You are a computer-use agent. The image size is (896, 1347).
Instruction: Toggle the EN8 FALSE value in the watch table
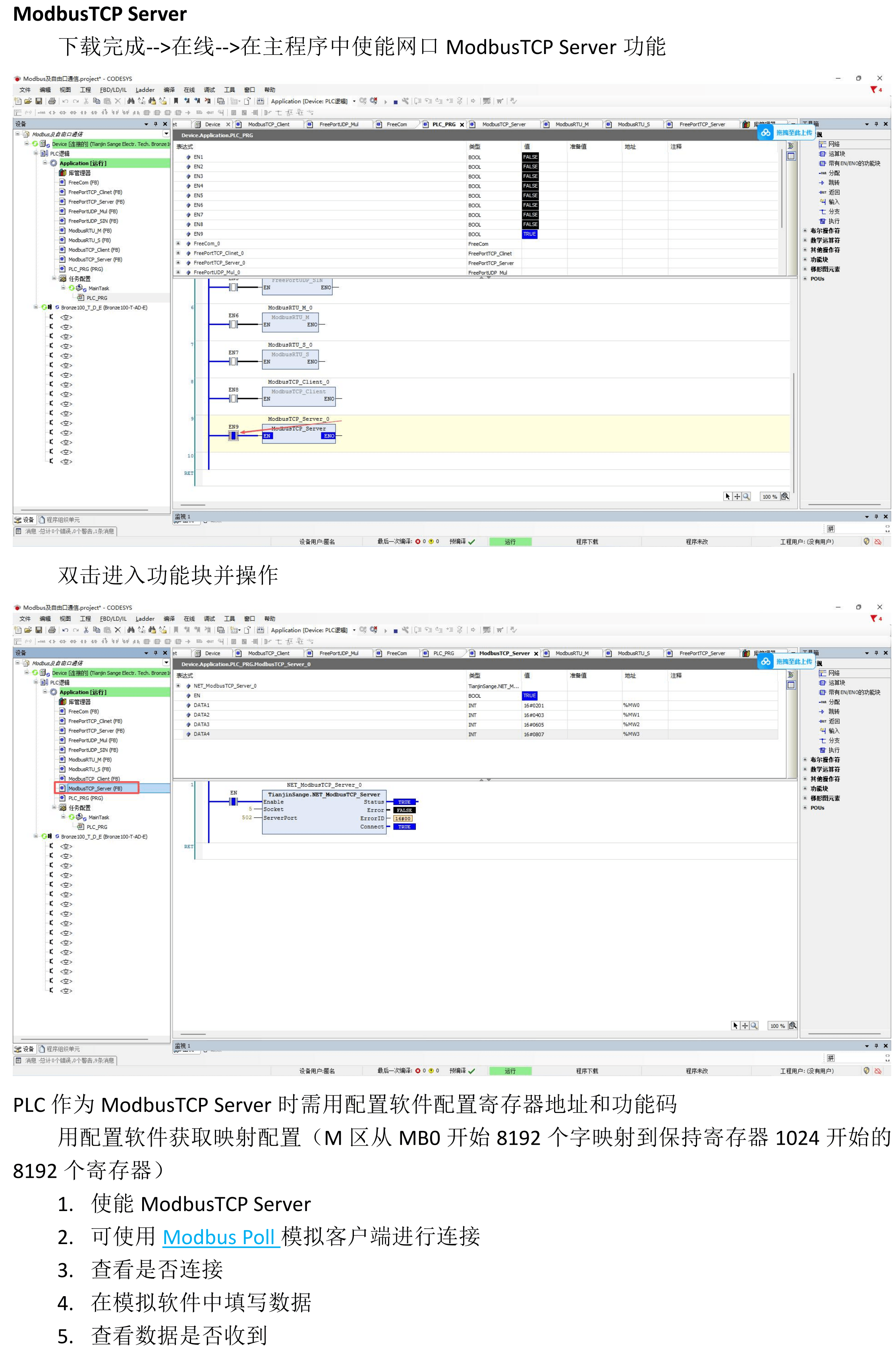pyautogui.click(x=530, y=224)
